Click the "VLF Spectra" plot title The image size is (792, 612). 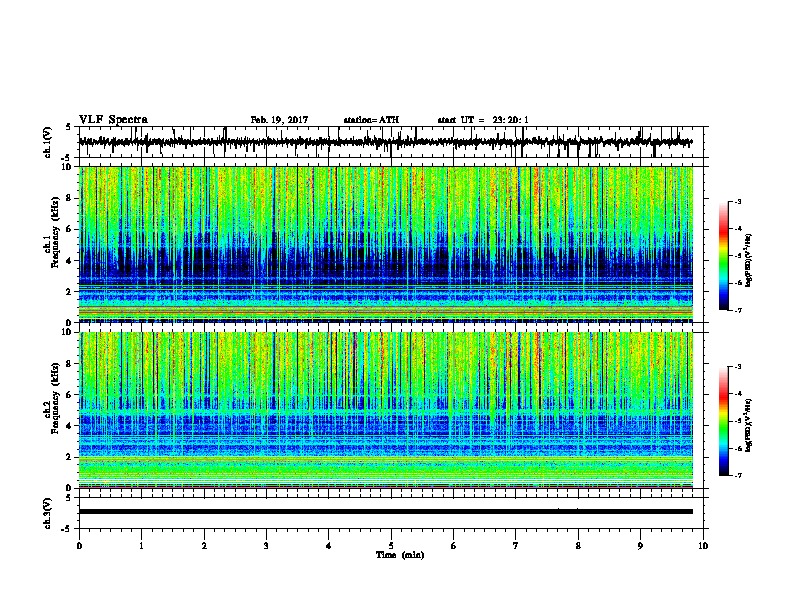(x=113, y=119)
